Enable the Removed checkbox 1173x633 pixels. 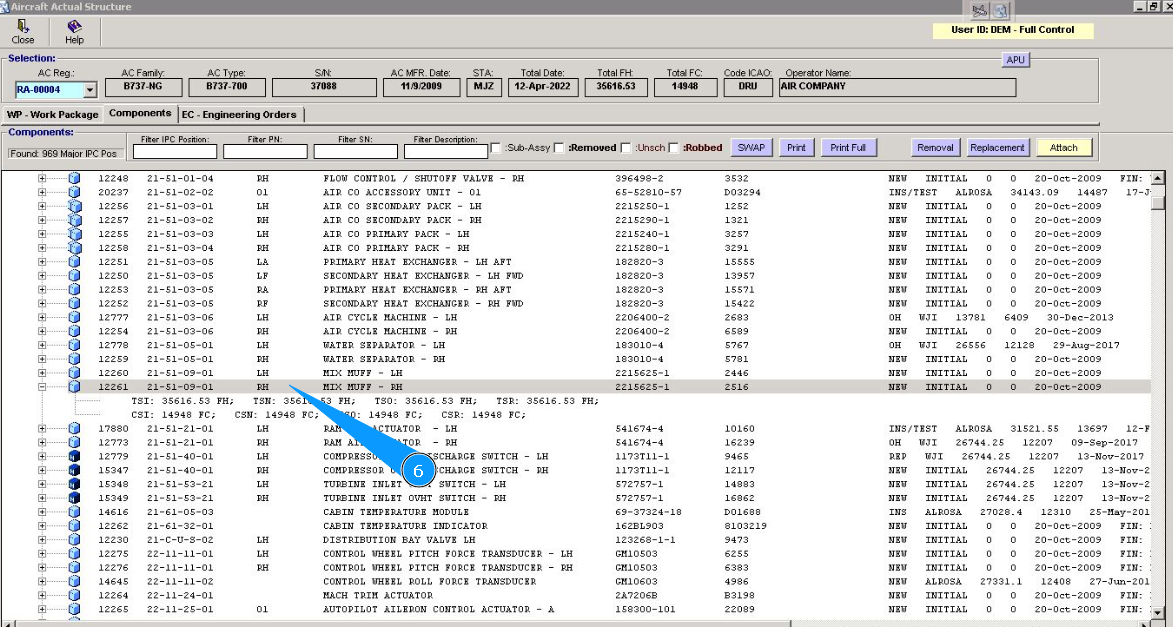559,147
